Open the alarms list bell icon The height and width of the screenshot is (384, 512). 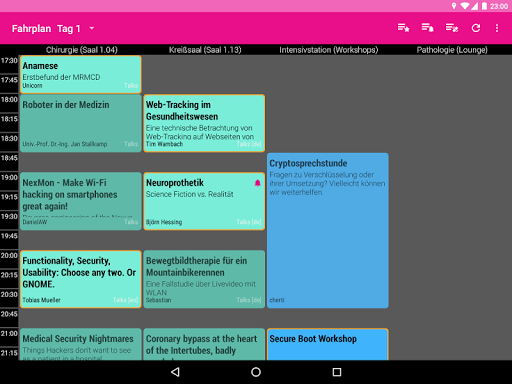tap(427, 28)
